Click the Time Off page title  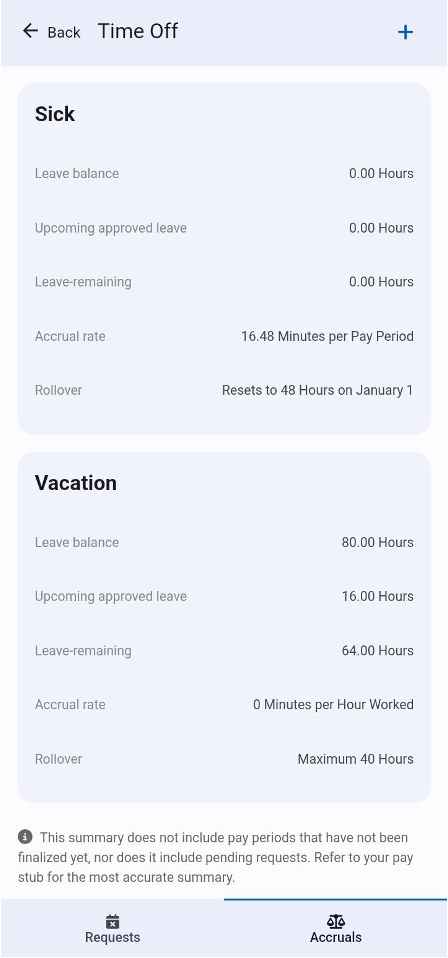coord(138,31)
